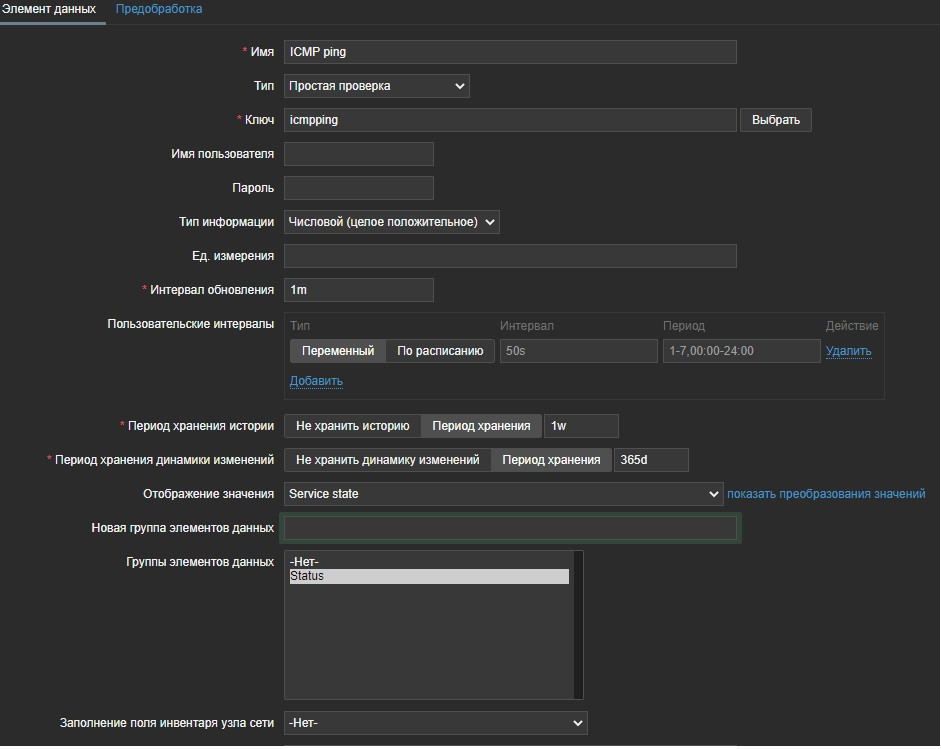Expand the Заполнение поля инвентаря dropdown
The height and width of the screenshot is (749, 941).
(x=435, y=723)
